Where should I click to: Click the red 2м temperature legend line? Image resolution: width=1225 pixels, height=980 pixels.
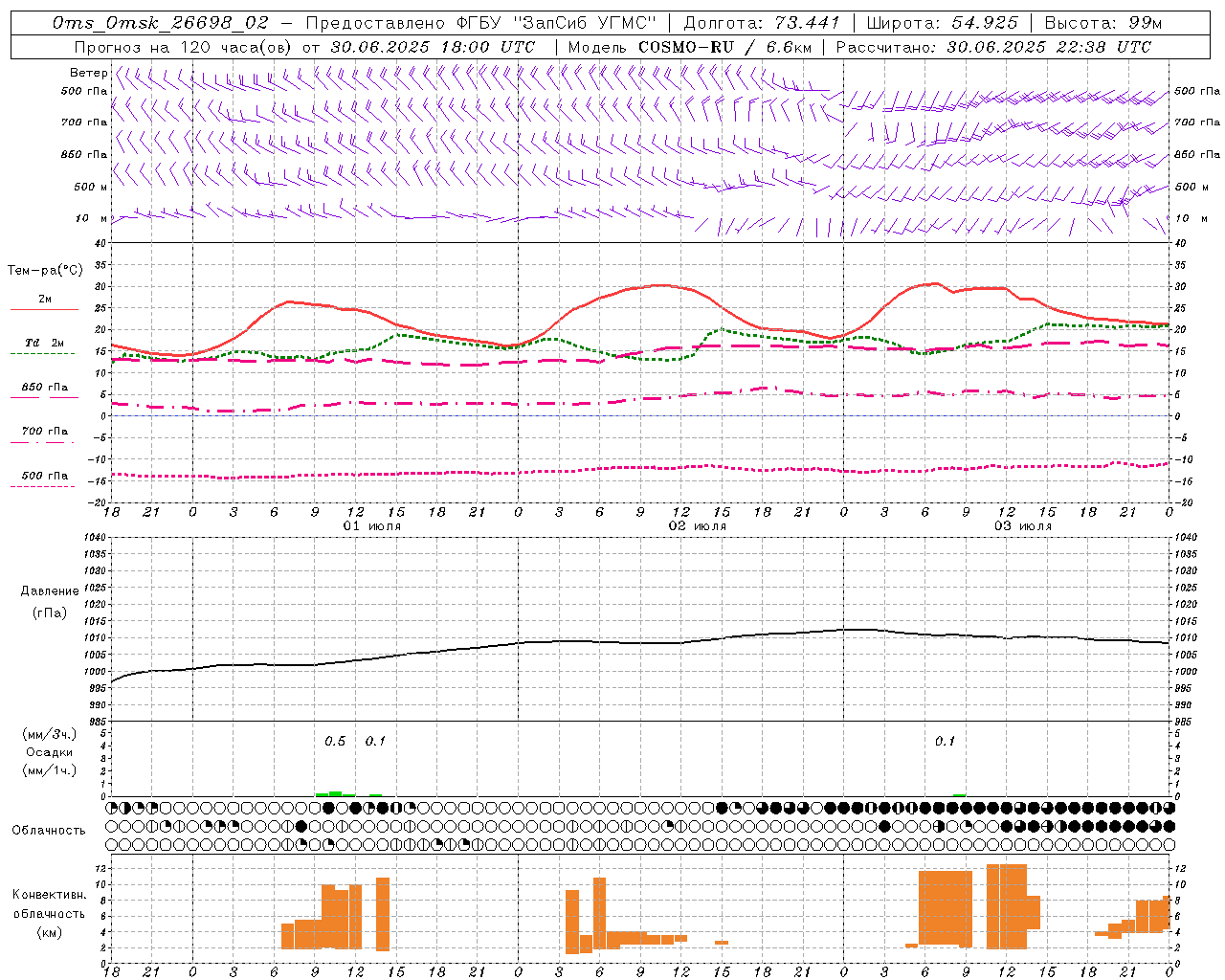(x=44, y=309)
